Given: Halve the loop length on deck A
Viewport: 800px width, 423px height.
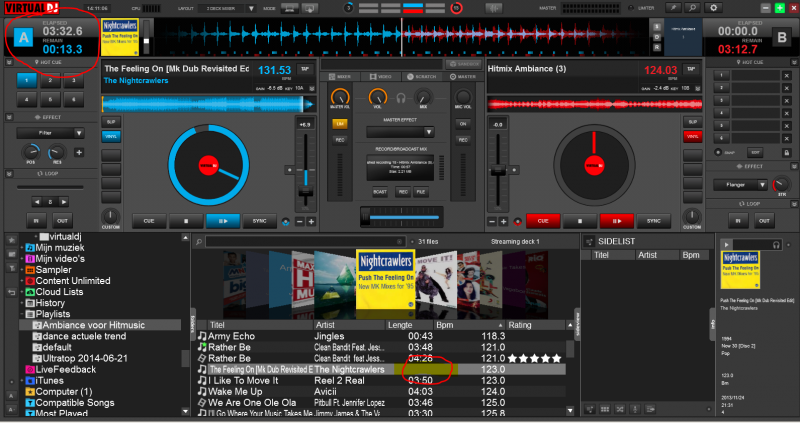Looking at the screenshot, I should click(x=37, y=202).
